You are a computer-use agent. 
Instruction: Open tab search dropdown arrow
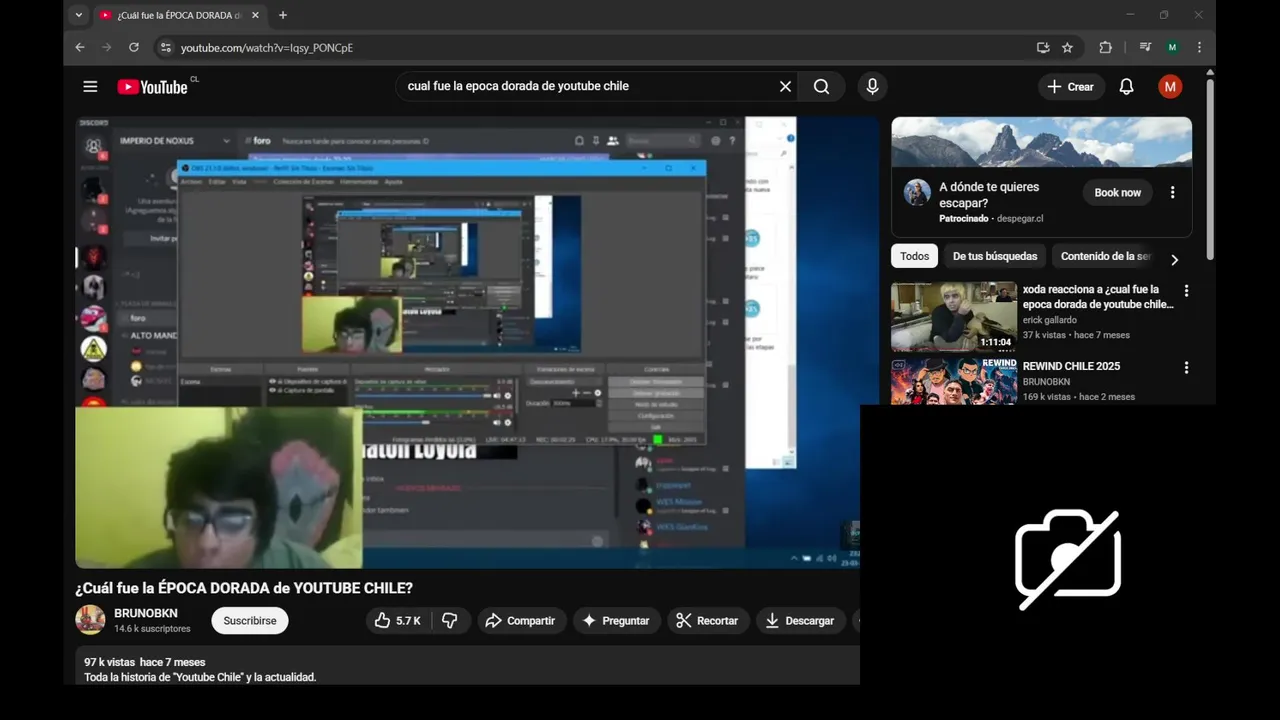click(79, 15)
